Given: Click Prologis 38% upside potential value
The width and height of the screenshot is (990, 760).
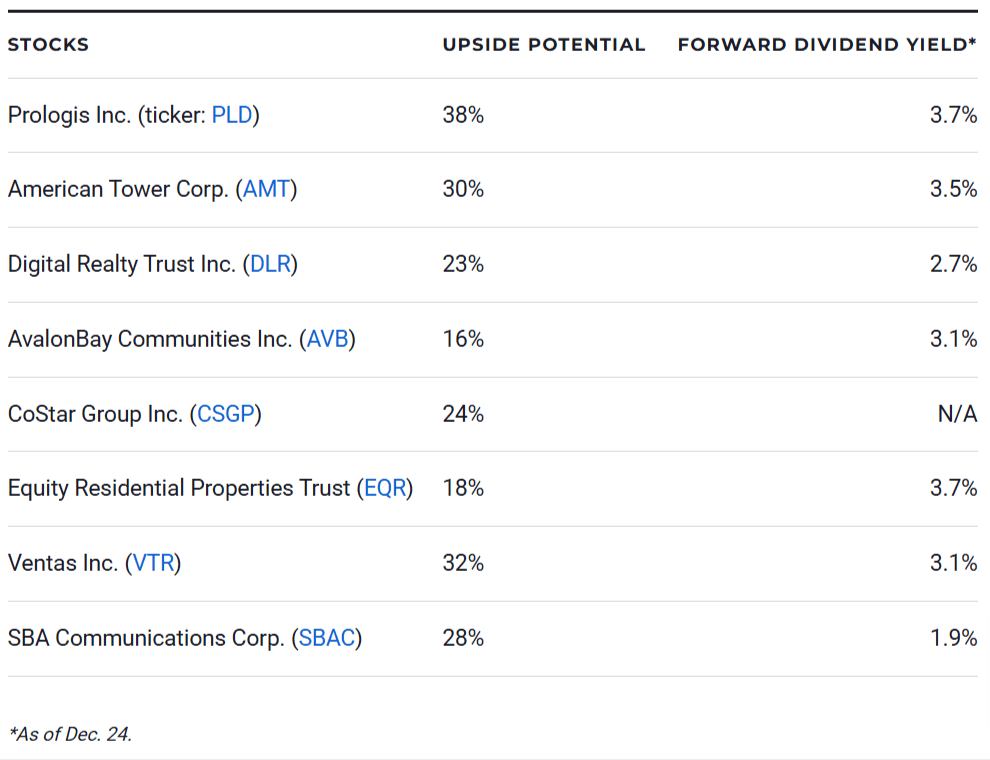Looking at the screenshot, I should pos(463,115).
